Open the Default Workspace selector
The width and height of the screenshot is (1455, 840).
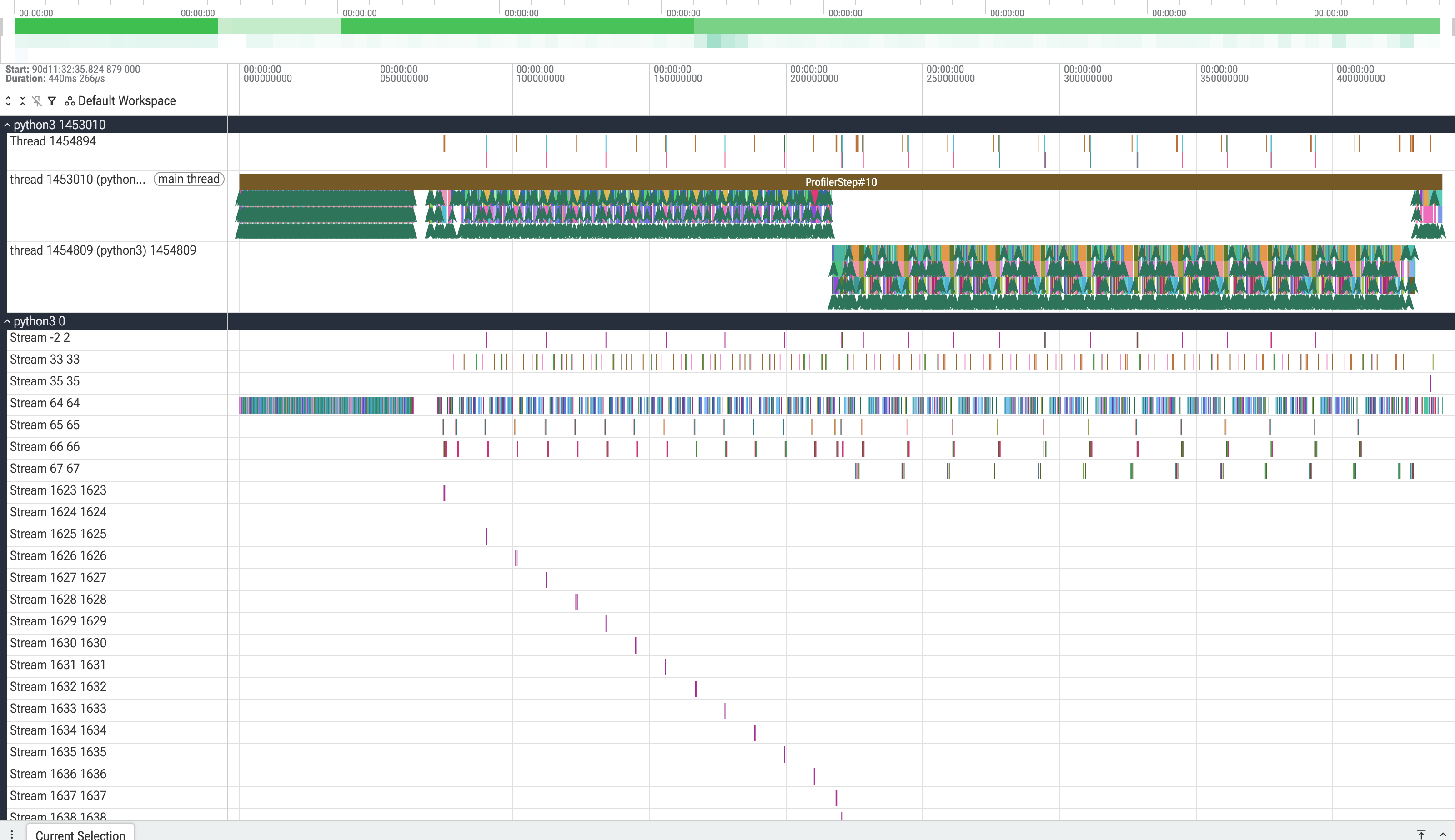120,101
